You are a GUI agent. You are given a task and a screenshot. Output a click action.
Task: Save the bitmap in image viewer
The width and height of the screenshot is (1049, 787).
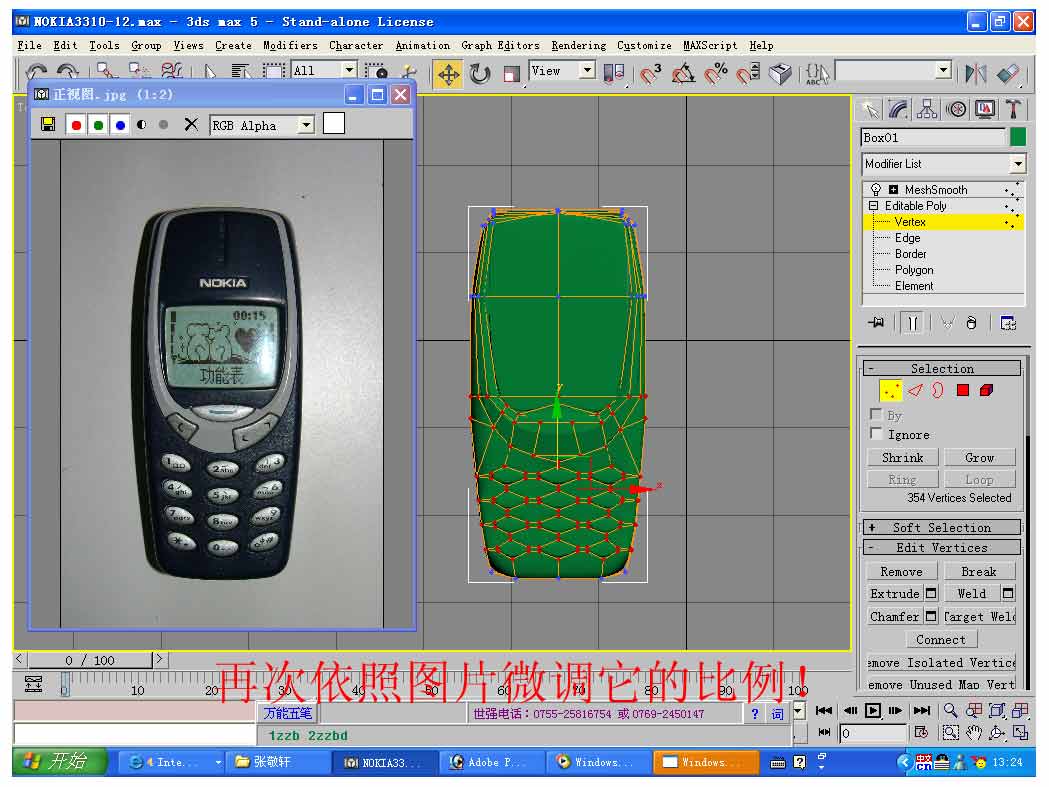tap(48, 125)
